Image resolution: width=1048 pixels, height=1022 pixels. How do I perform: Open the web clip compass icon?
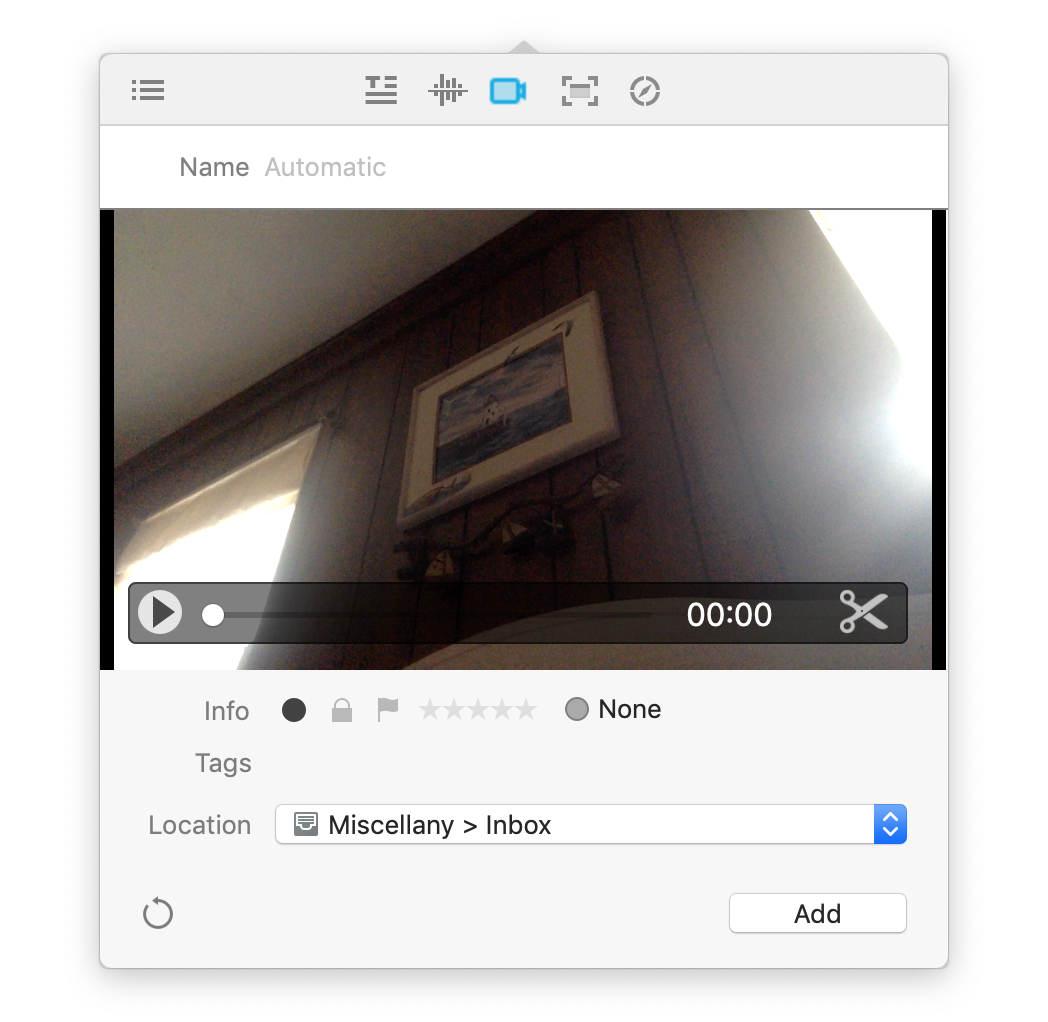[645, 91]
